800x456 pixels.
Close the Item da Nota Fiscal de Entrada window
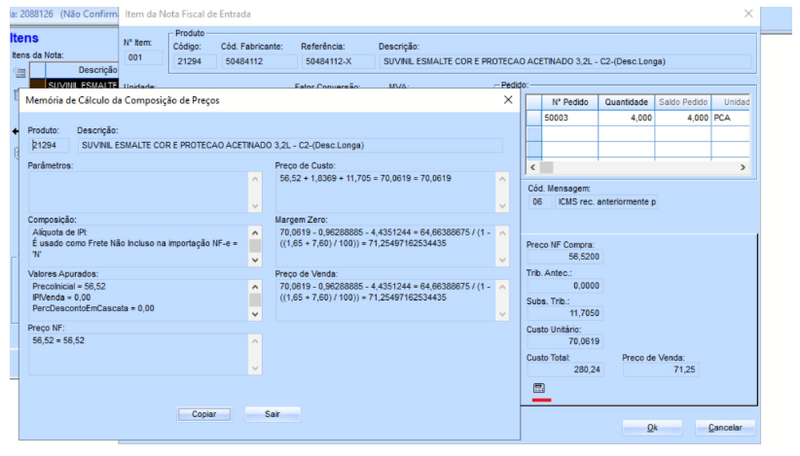point(748,14)
